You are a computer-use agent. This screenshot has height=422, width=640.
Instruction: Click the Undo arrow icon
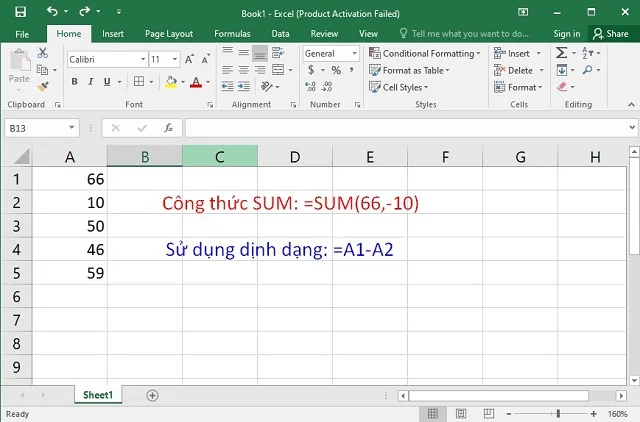coord(52,11)
